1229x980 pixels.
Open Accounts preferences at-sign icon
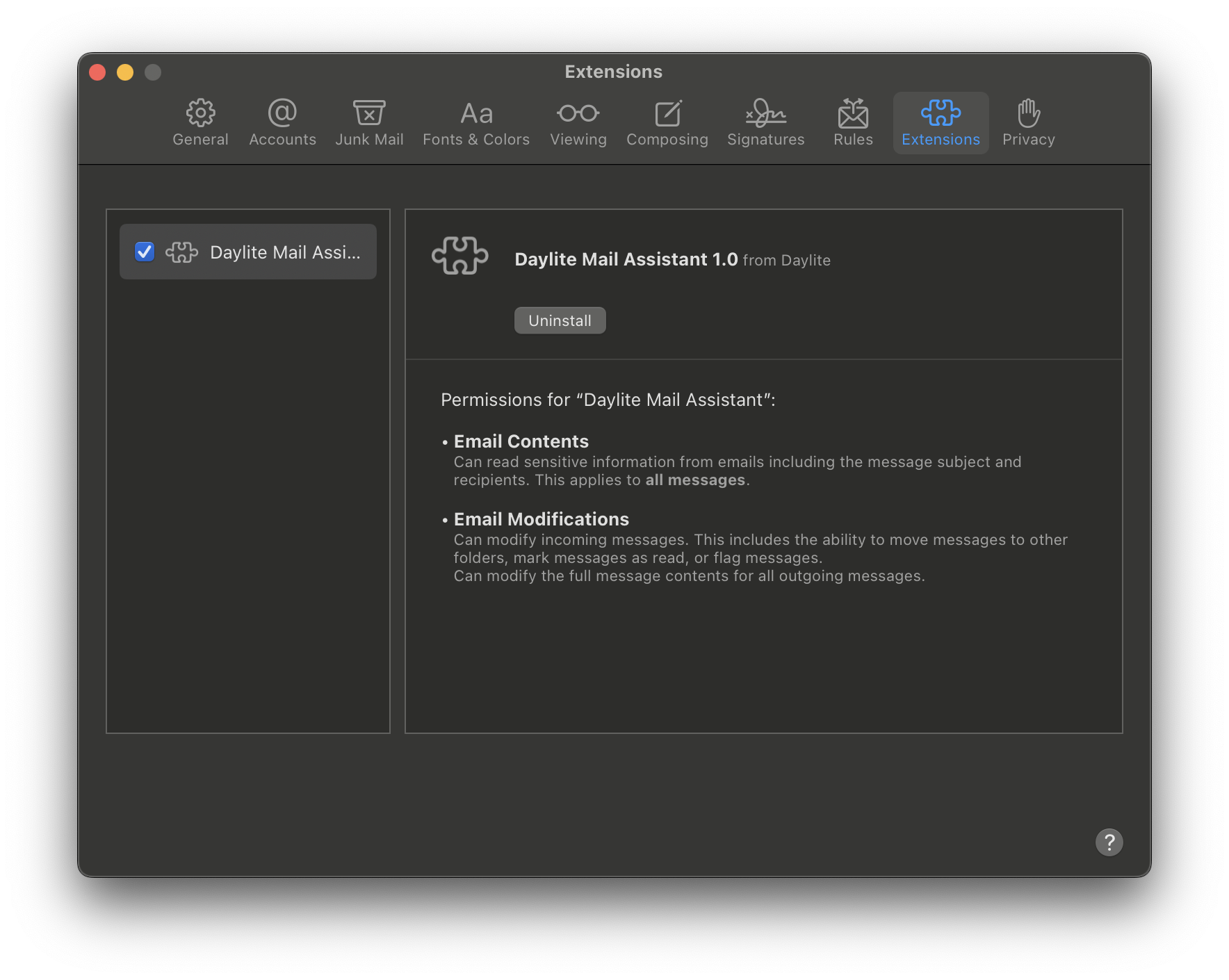pyautogui.click(x=282, y=113)
